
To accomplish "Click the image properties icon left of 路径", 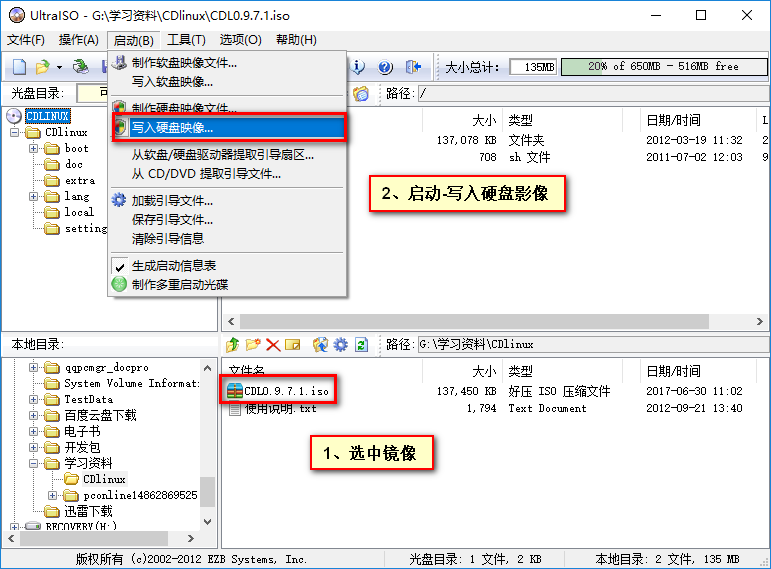I will [361, 93].
